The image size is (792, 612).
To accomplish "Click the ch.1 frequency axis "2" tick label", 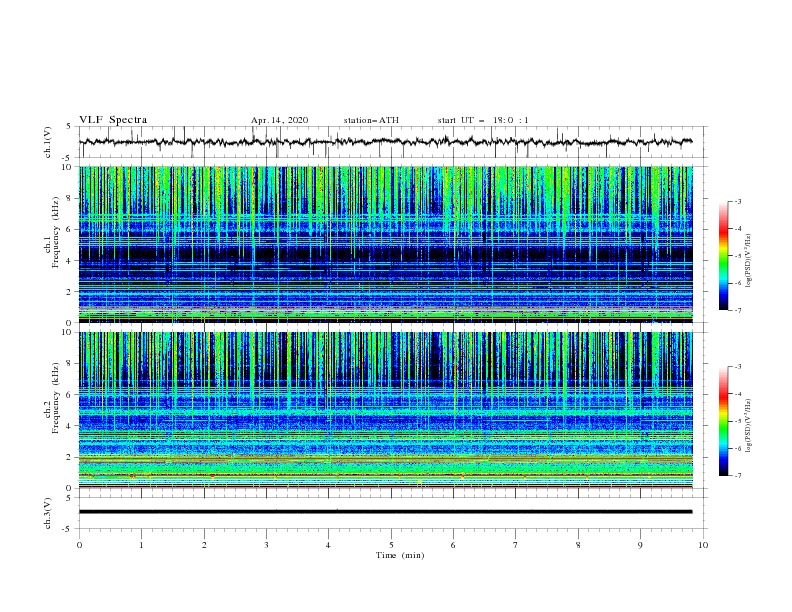I will click(71, 291).
